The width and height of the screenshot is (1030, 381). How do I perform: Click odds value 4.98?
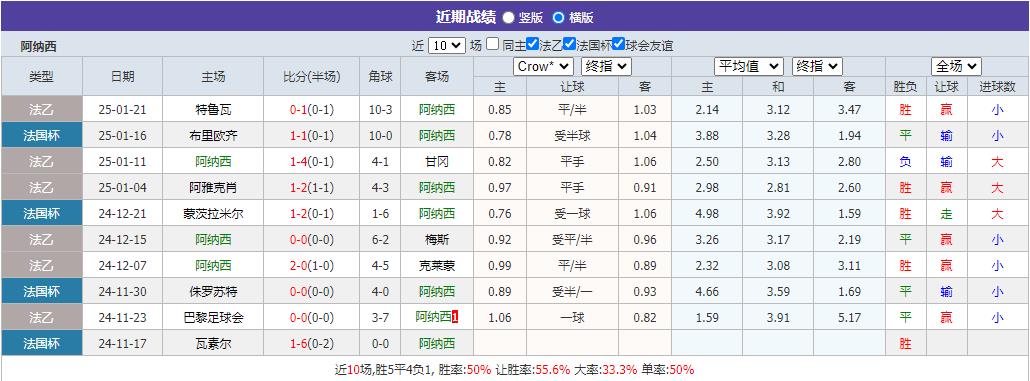707,213
